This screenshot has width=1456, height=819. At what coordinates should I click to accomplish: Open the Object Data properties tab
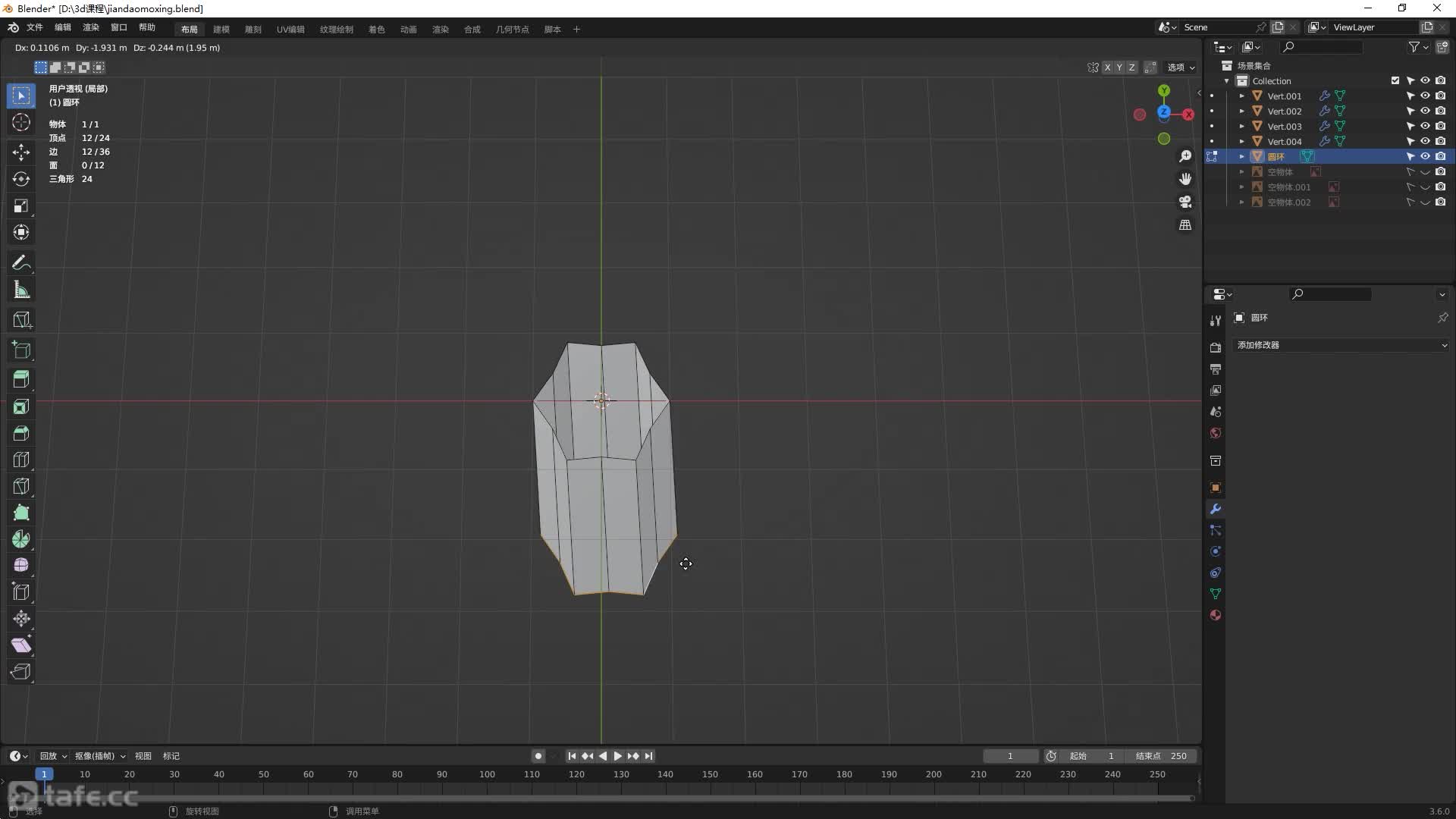tap(1216, 594)
